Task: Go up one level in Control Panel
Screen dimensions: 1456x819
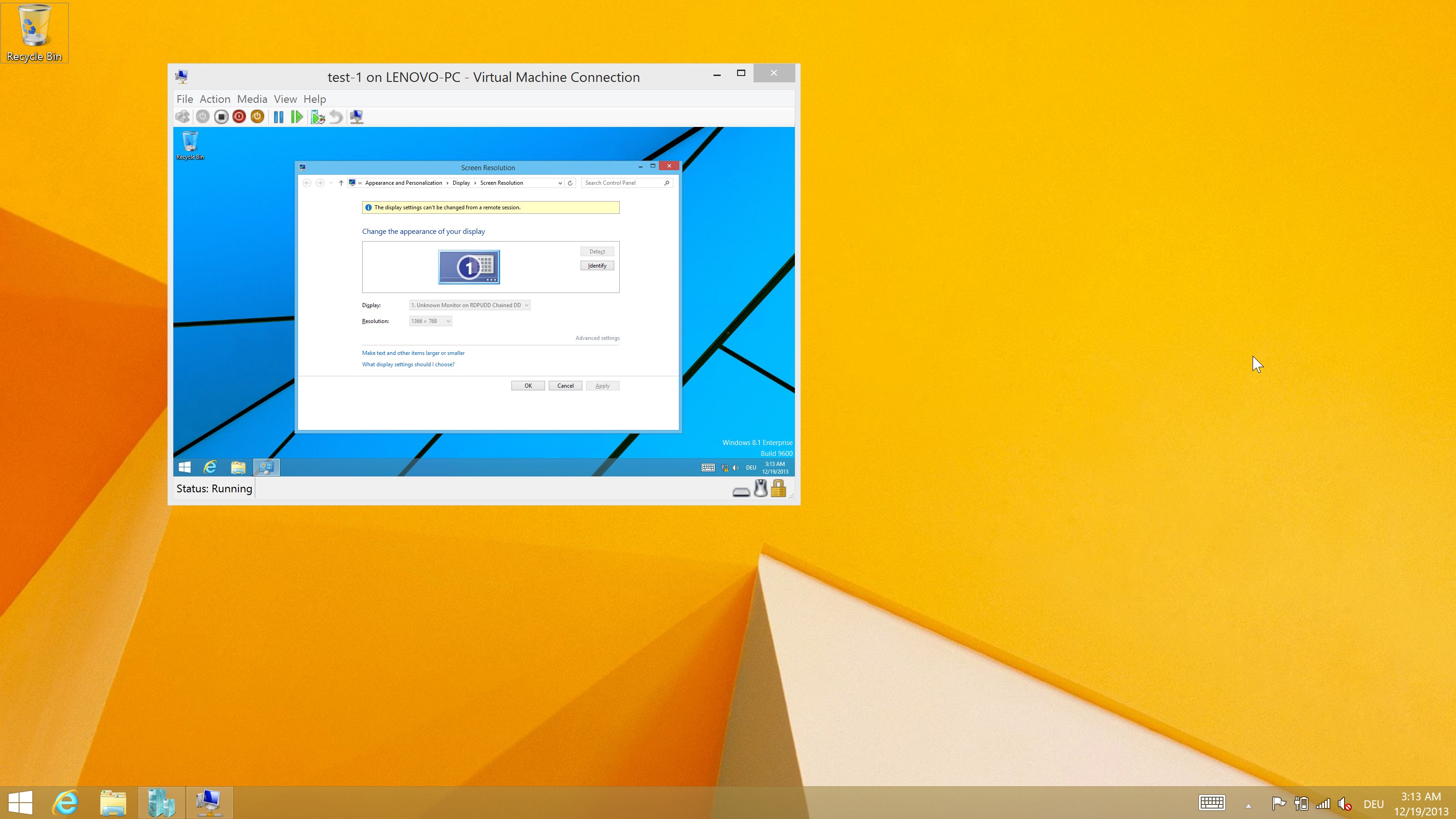Action: (x=341, y=182)
